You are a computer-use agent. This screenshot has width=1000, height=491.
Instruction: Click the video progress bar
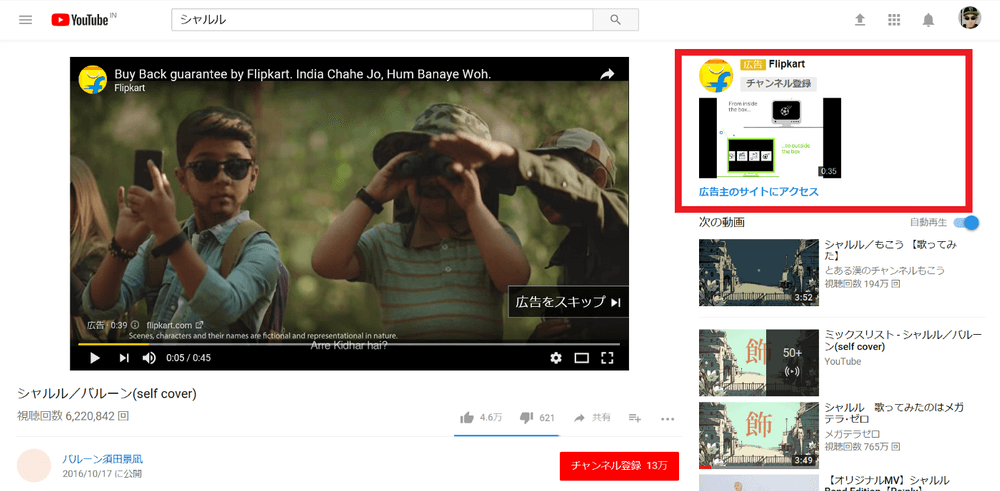pyautogui.click(x=350, y=344)
